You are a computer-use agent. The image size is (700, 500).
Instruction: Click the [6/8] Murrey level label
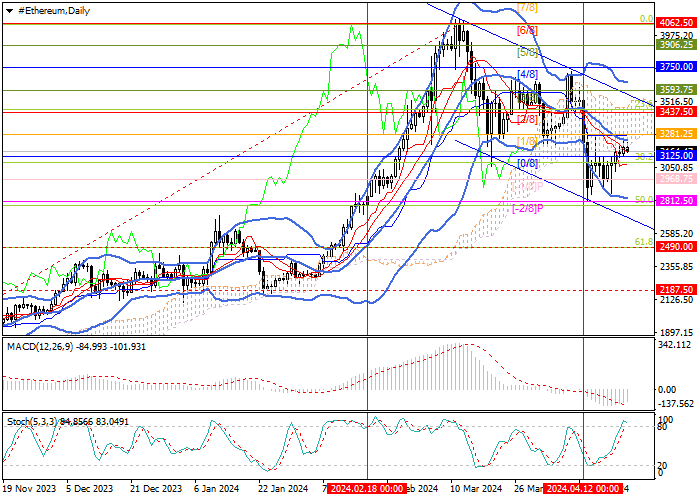tap(527, 30)
